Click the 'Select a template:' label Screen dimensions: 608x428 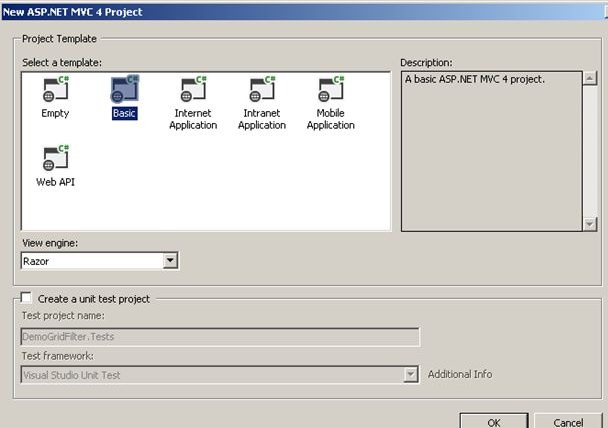click(62, 62)
